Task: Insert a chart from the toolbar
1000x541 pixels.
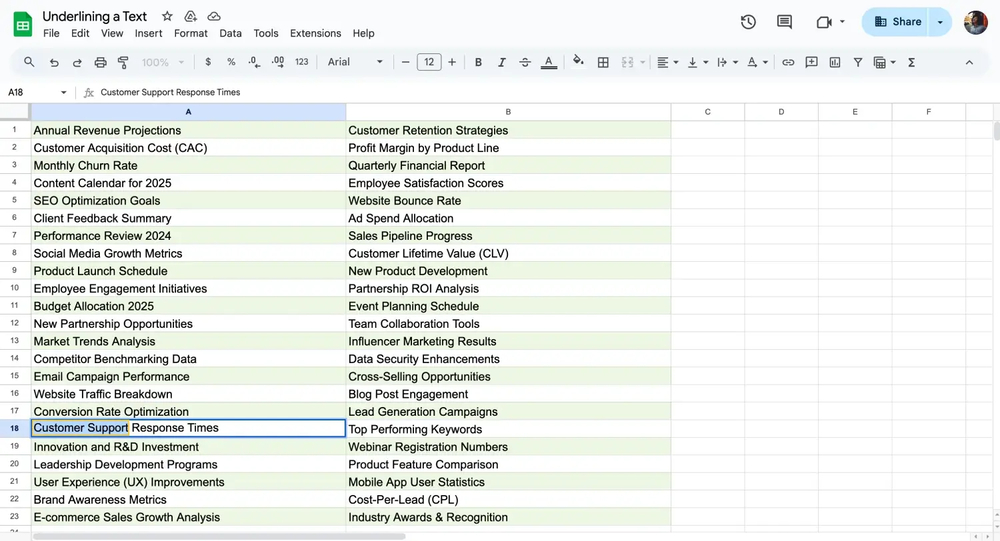Action: point(834,62)
